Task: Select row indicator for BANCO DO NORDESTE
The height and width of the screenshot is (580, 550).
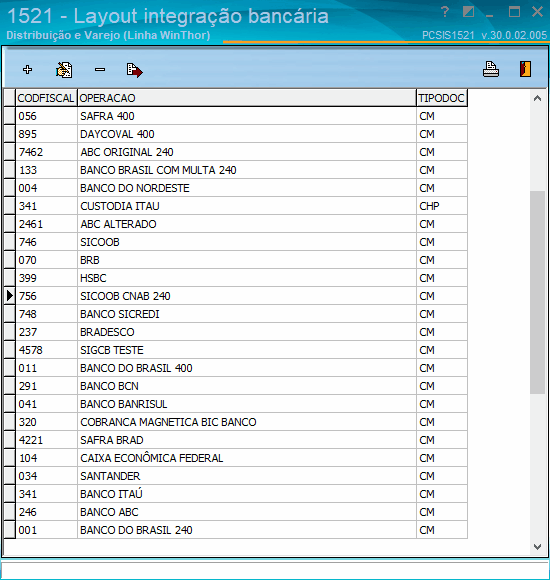Action: click(10, 188)
